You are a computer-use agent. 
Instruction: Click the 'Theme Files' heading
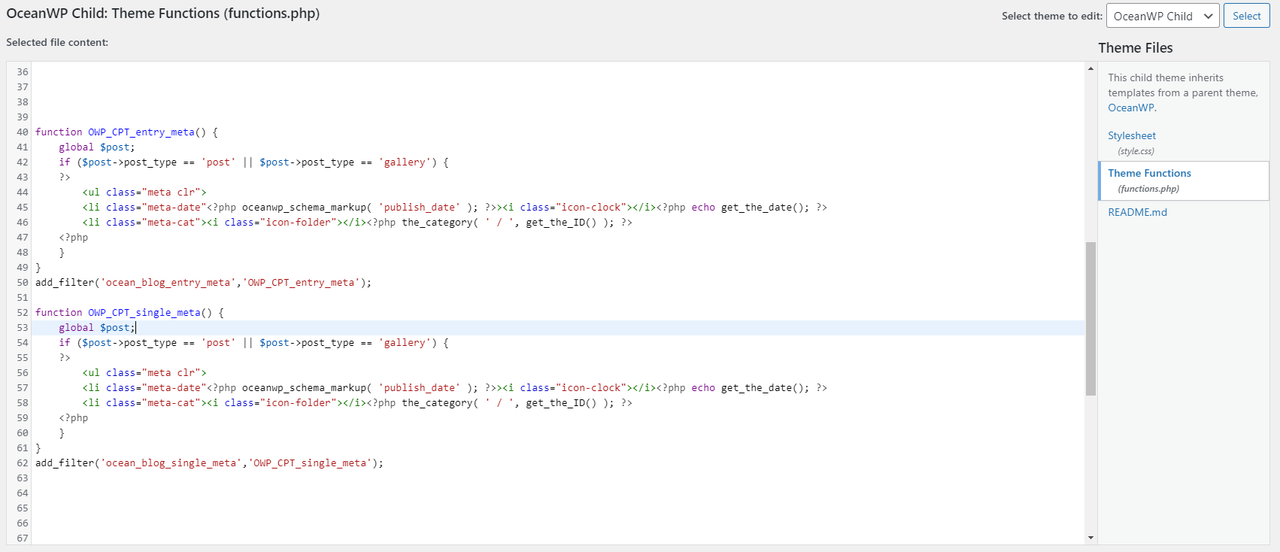(x=1135, y=48)
